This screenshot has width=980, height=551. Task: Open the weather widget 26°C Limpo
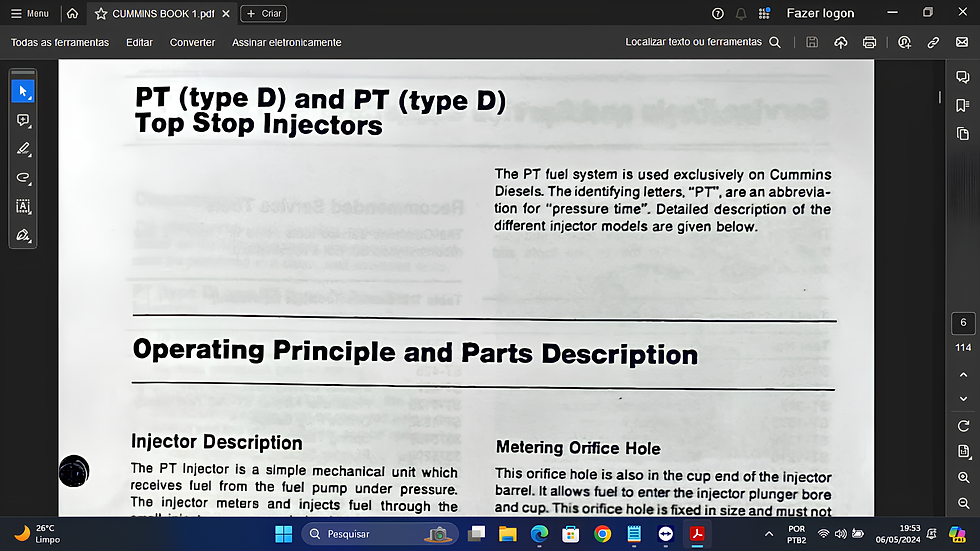(39, 534)
